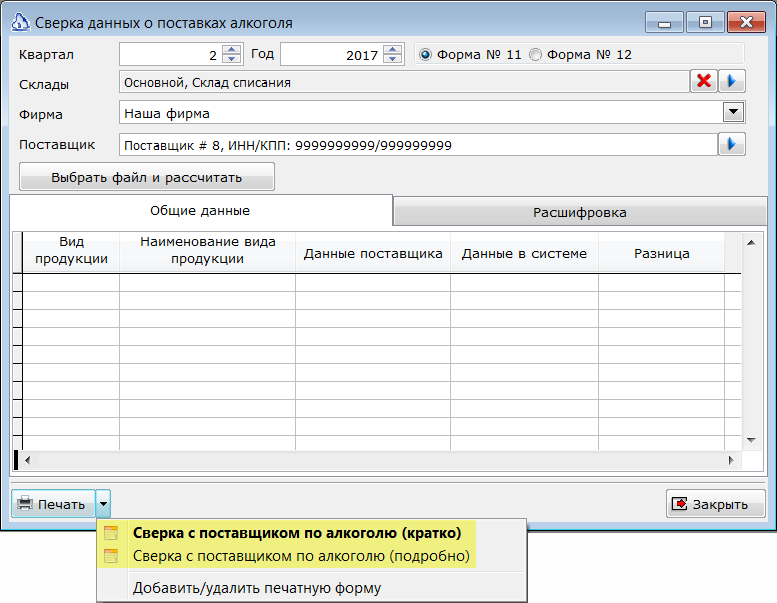Expand the Печать dropdown arrow
The height and width of the screenshot is (603, 777).
pyautogui.click(x=103, y=504)
